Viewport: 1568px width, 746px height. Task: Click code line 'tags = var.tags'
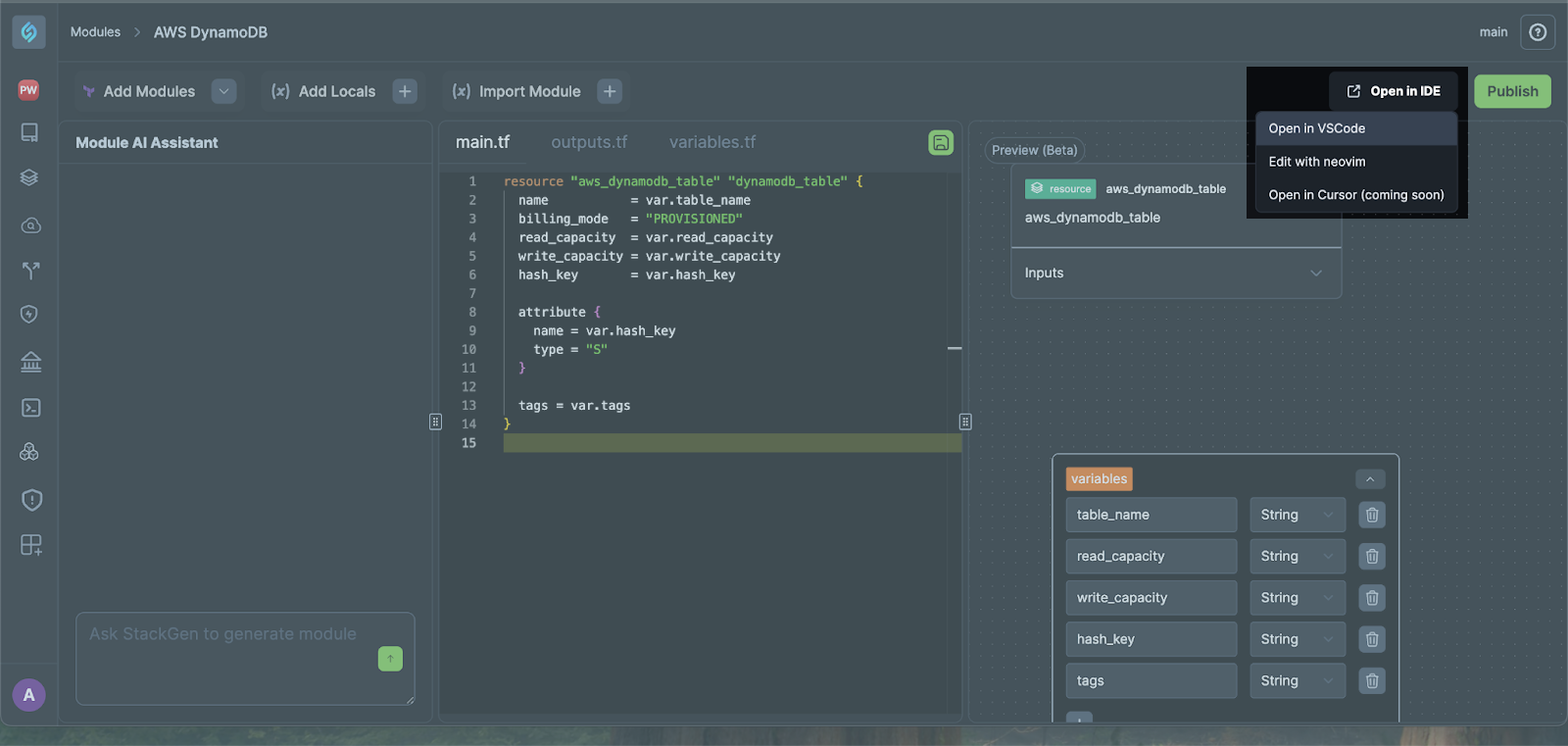pos(574,406)
